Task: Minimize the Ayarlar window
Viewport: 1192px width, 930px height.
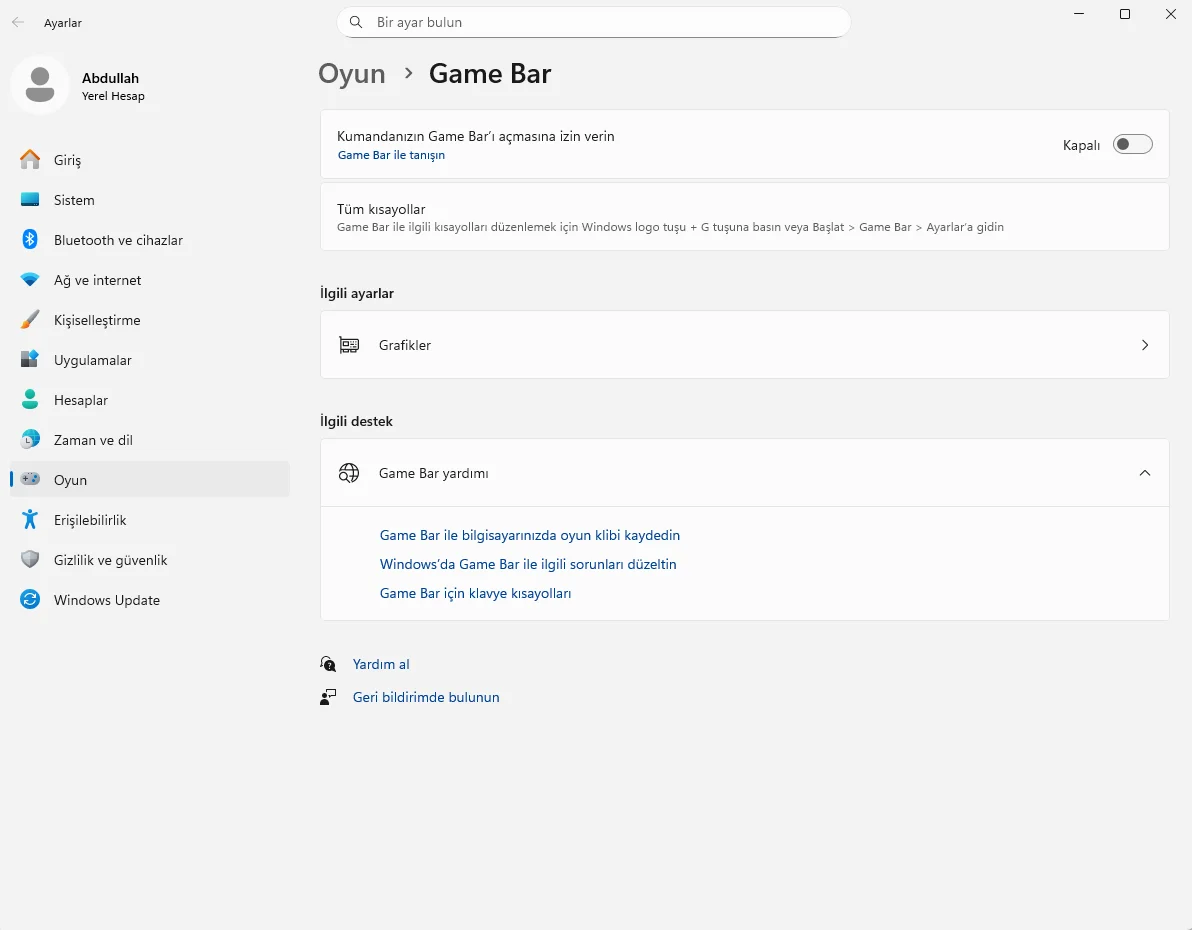Action: [x=1079, y=14]
